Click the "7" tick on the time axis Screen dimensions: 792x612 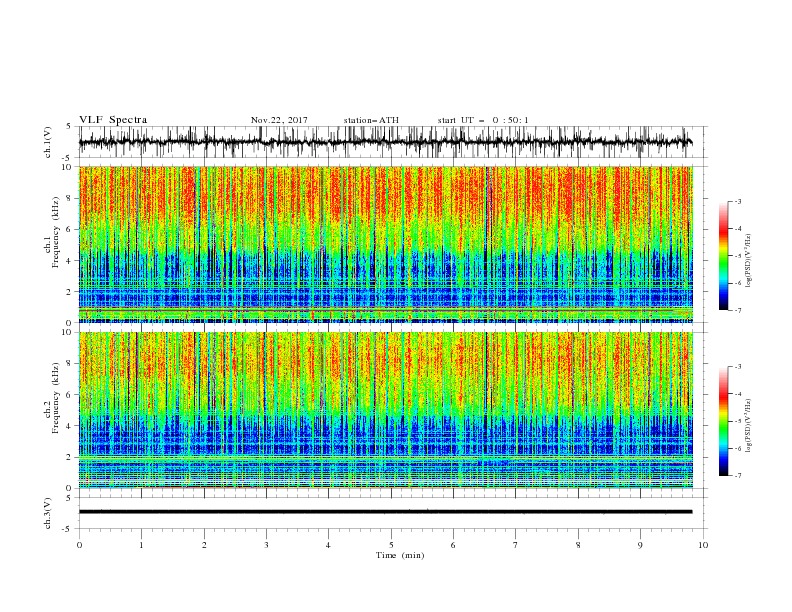[x=516, y=545]
